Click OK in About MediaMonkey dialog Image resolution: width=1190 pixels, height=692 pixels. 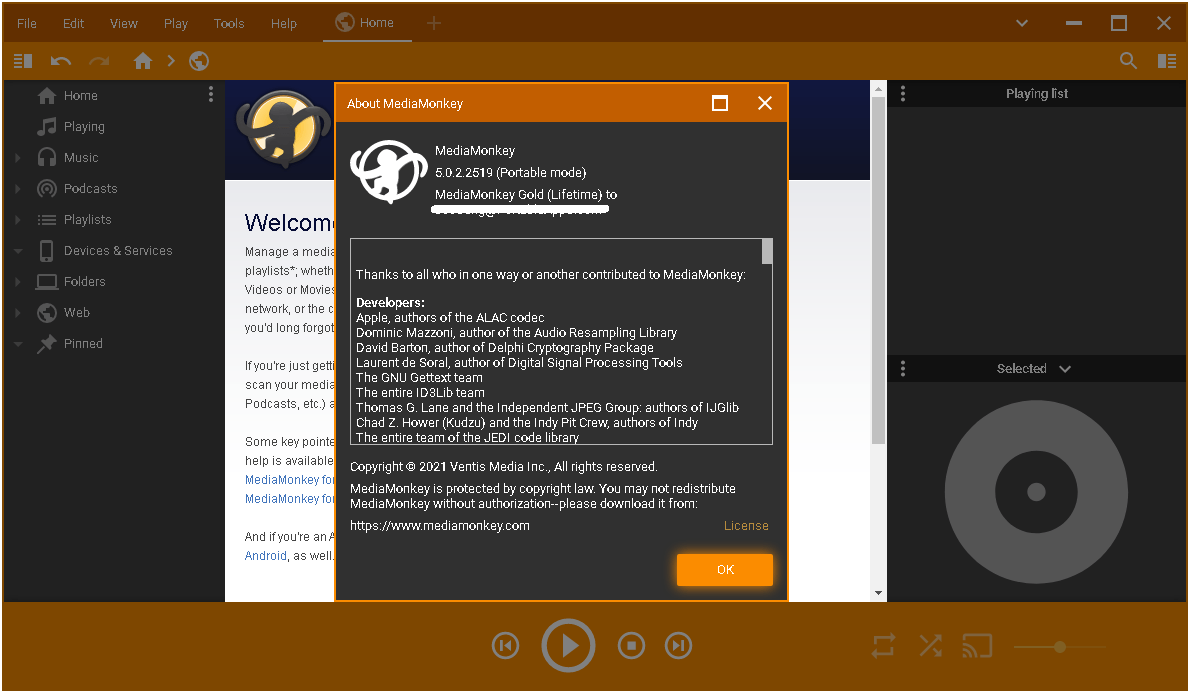(725, 570)
